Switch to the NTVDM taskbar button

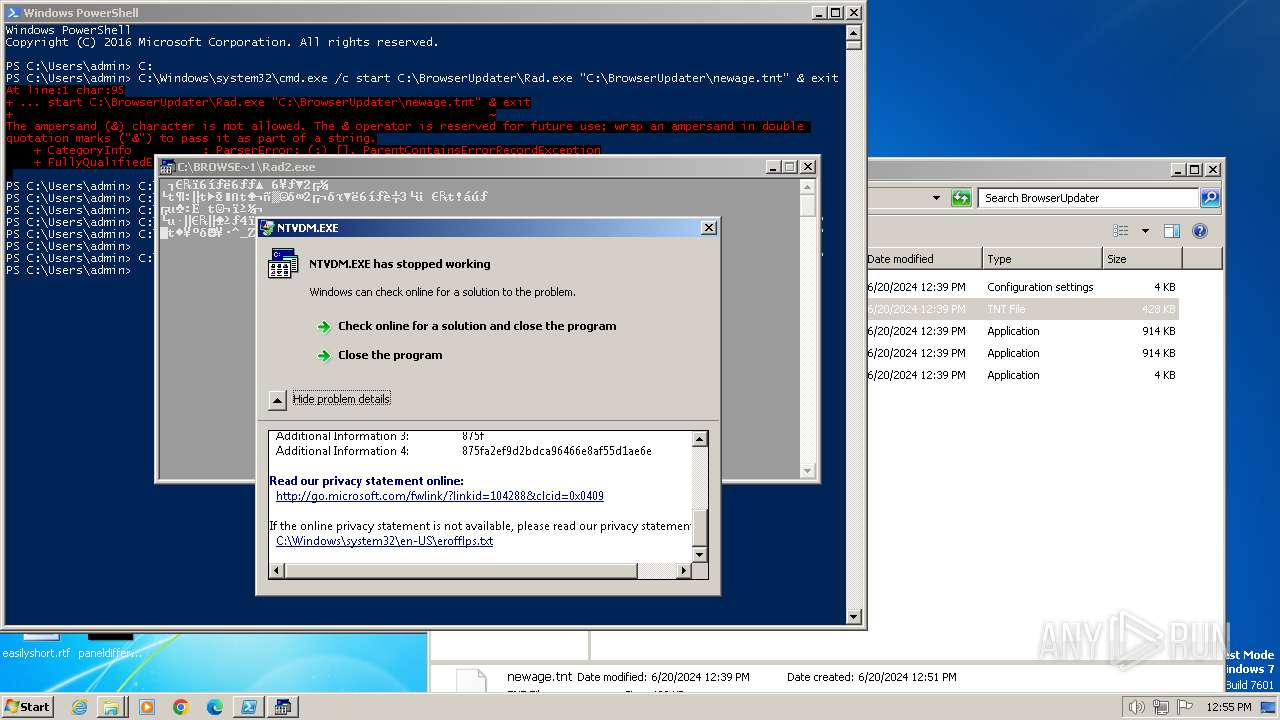(x=282, y=707)
